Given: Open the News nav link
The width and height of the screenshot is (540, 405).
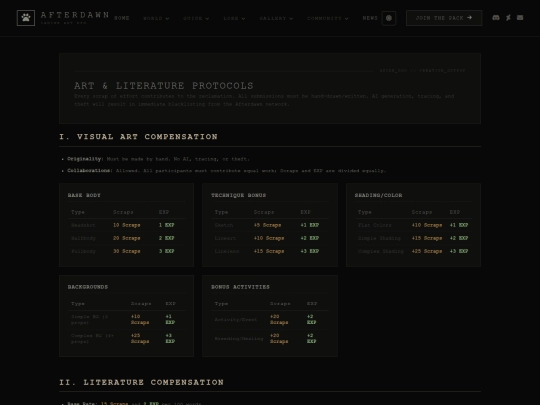Looking at the screenshot, I should [x=370, y=18].
